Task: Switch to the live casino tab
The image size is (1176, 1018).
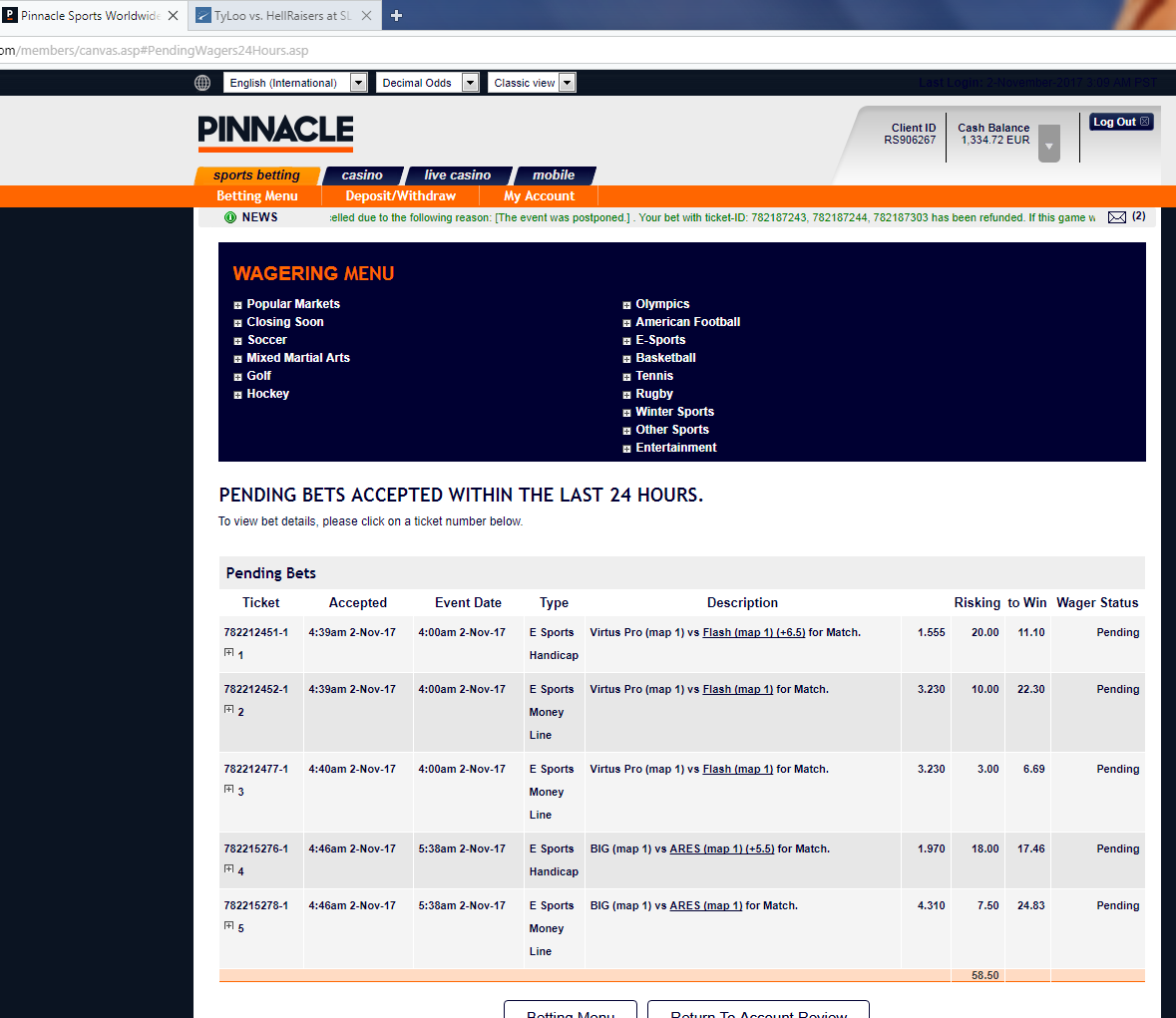Action: tap(458, 175)
